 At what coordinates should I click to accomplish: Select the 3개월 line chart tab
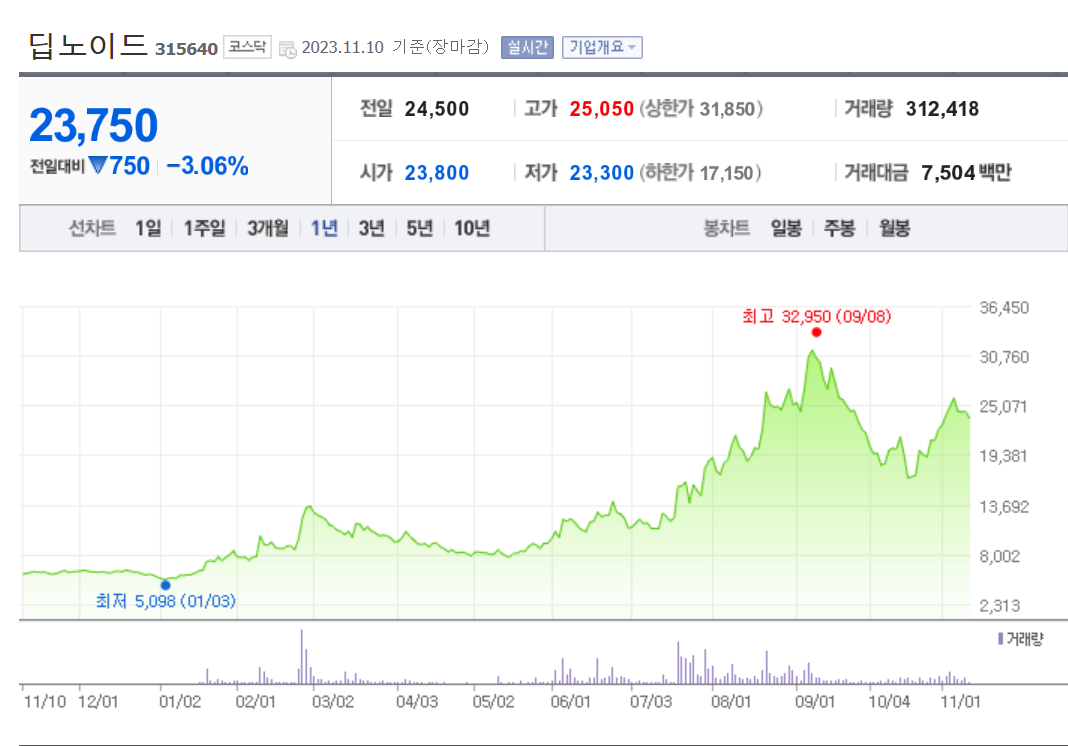[x=268, y=228]
